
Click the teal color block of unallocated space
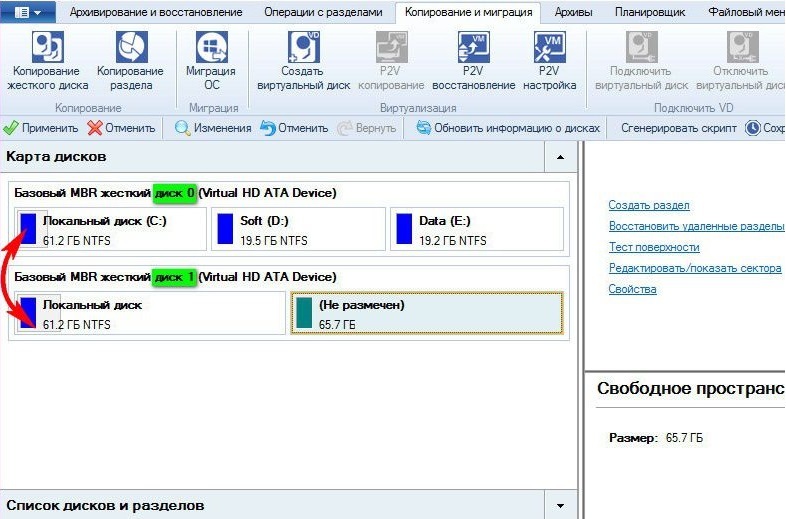coord(304,313)
